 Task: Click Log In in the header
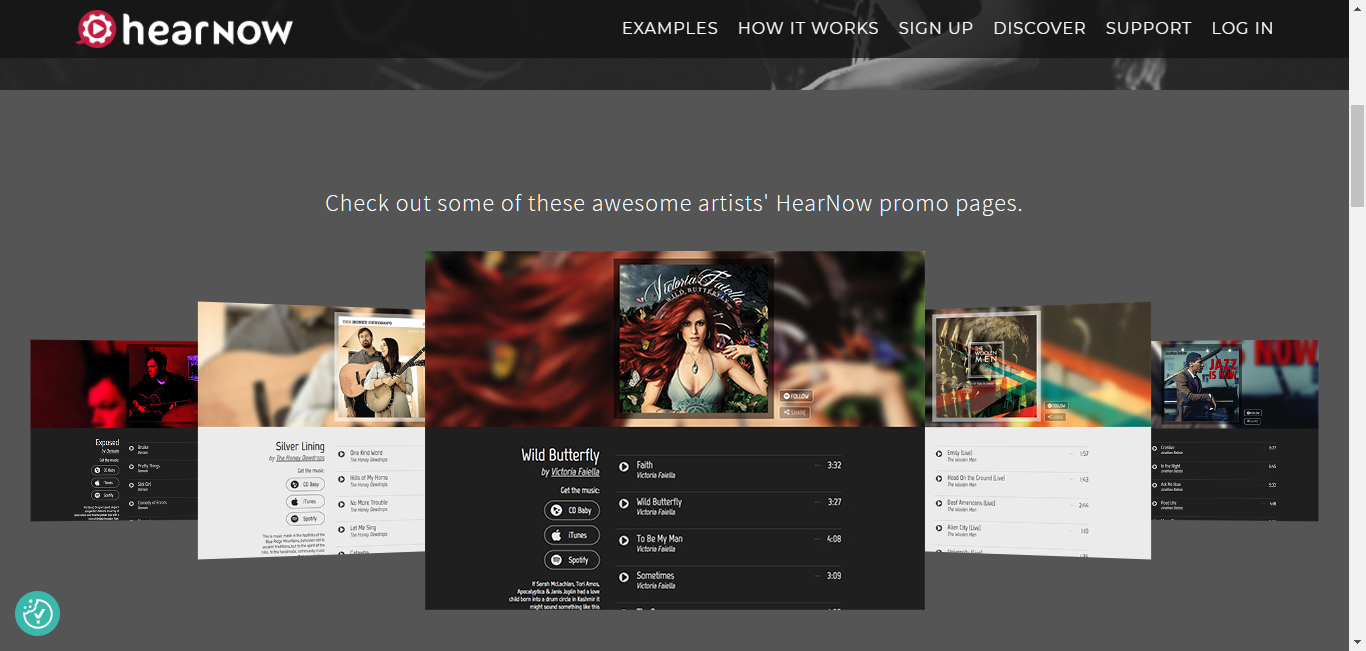coord(1242,29)
